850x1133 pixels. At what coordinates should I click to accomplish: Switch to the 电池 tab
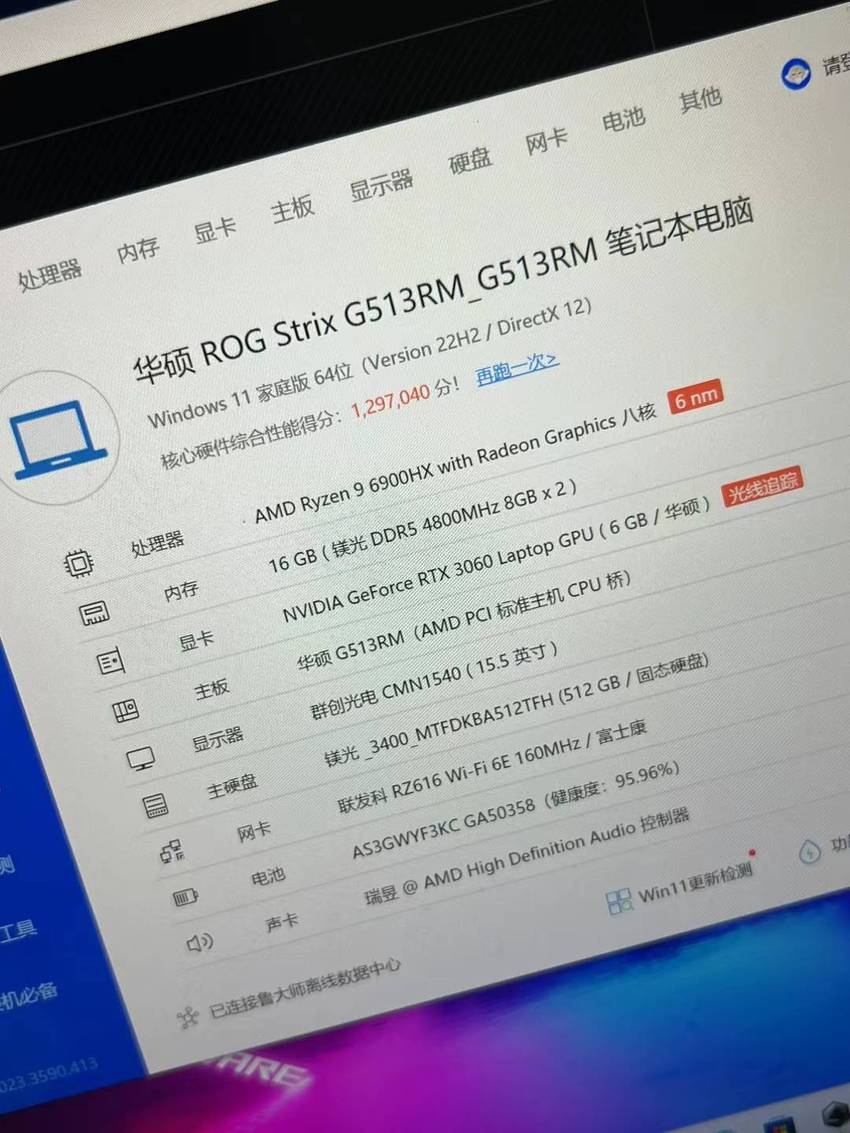pyautogui.click(x=623, y=119)
